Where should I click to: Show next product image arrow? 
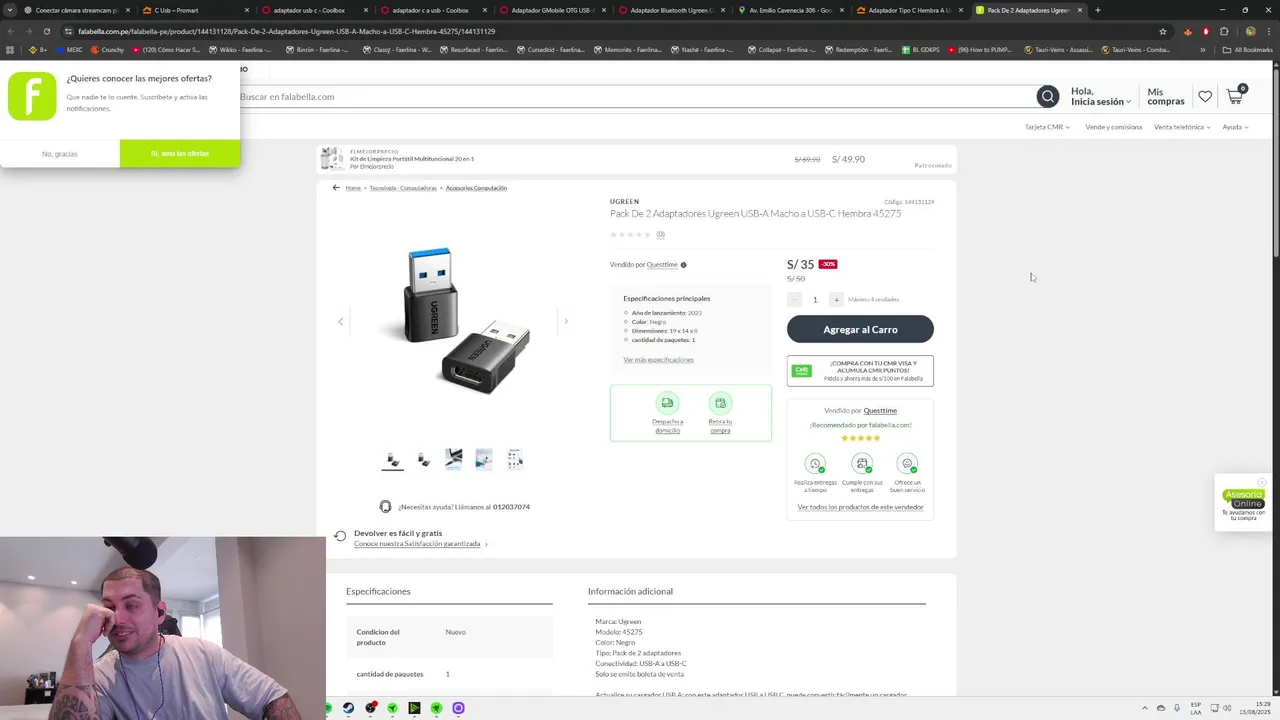pyautogui.click(x=566, y=321)
